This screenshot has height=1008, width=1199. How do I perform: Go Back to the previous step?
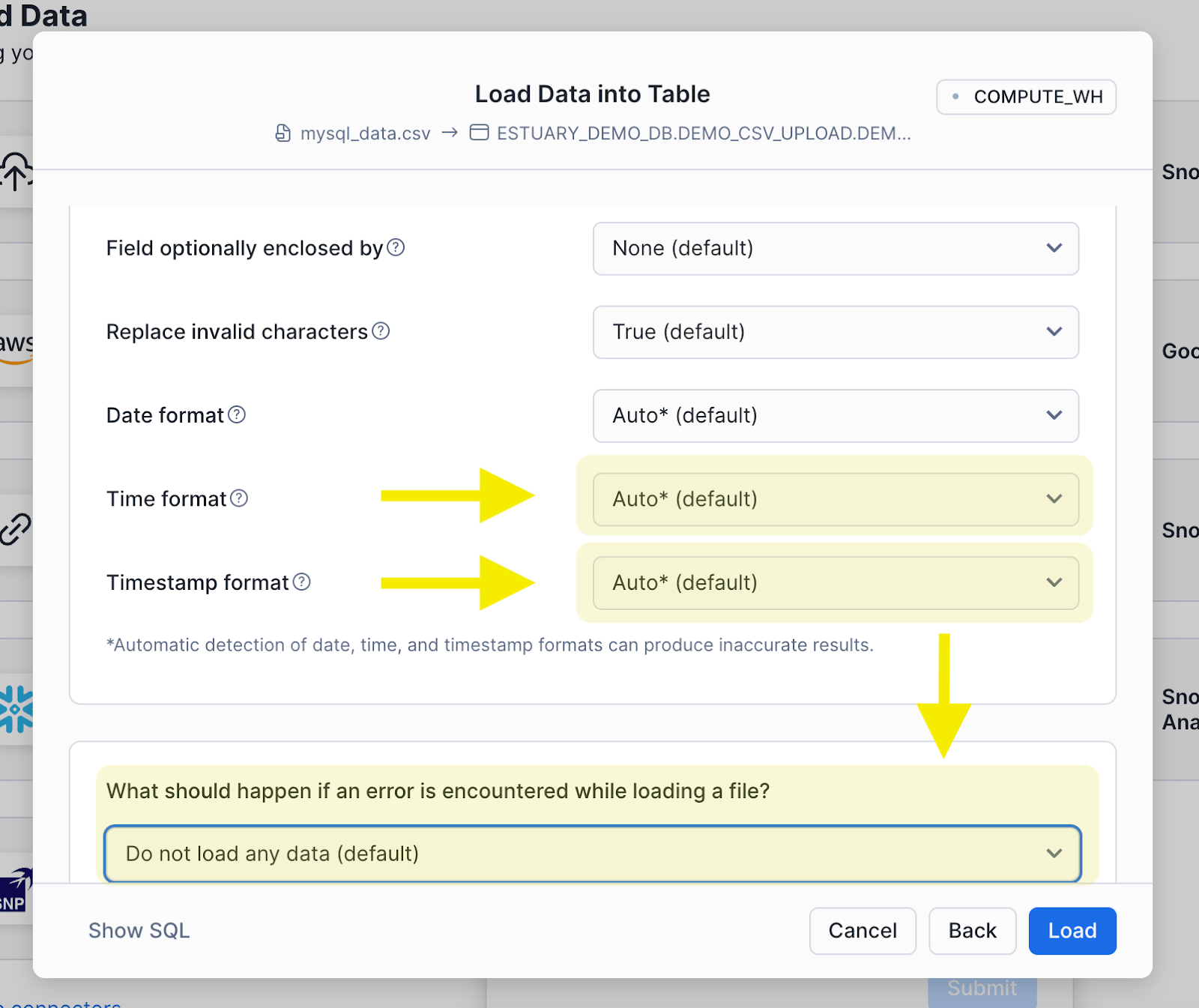(x=972, y=931)
